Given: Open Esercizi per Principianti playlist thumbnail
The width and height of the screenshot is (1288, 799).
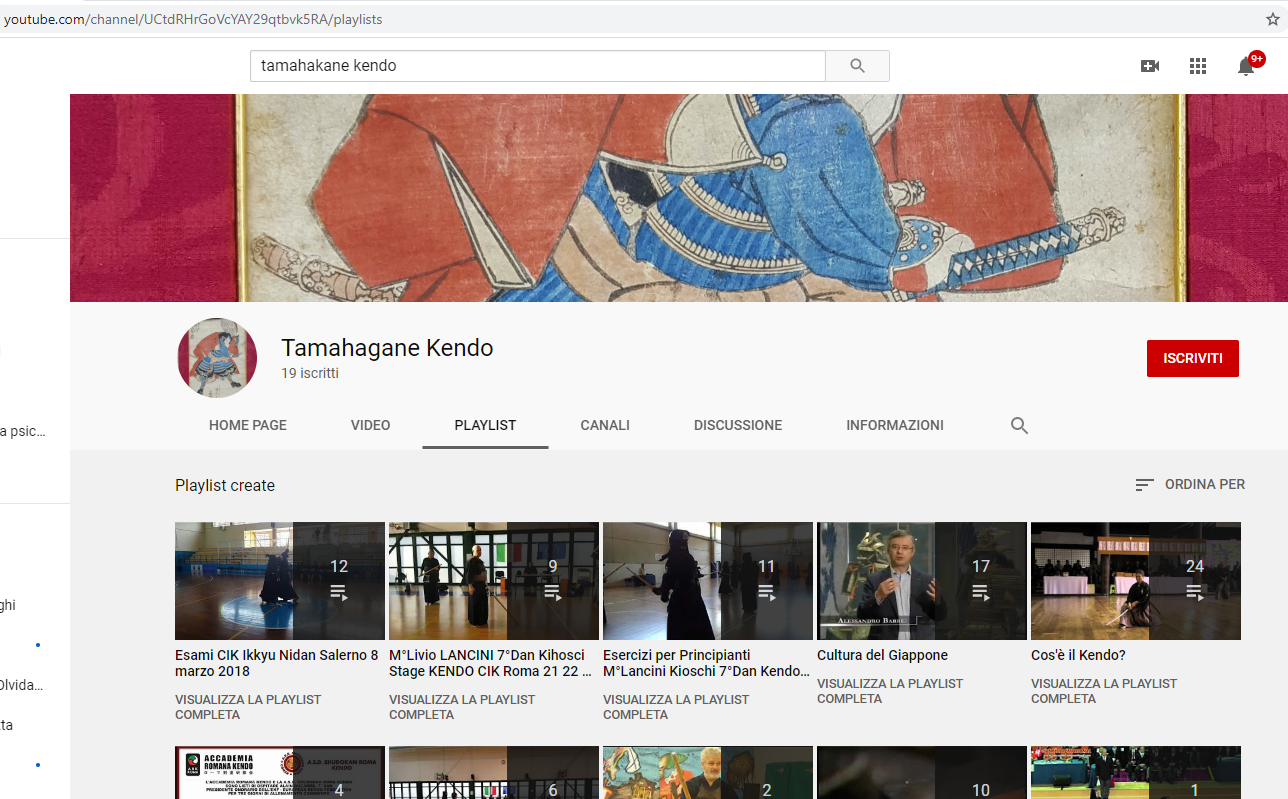Looking at the screenshot, I should point(707,580).
